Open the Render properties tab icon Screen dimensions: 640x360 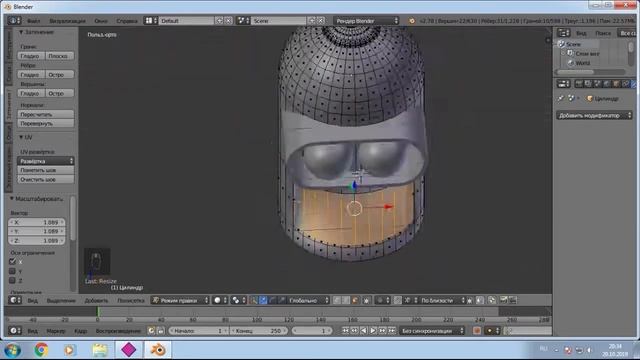click(579, 84)
